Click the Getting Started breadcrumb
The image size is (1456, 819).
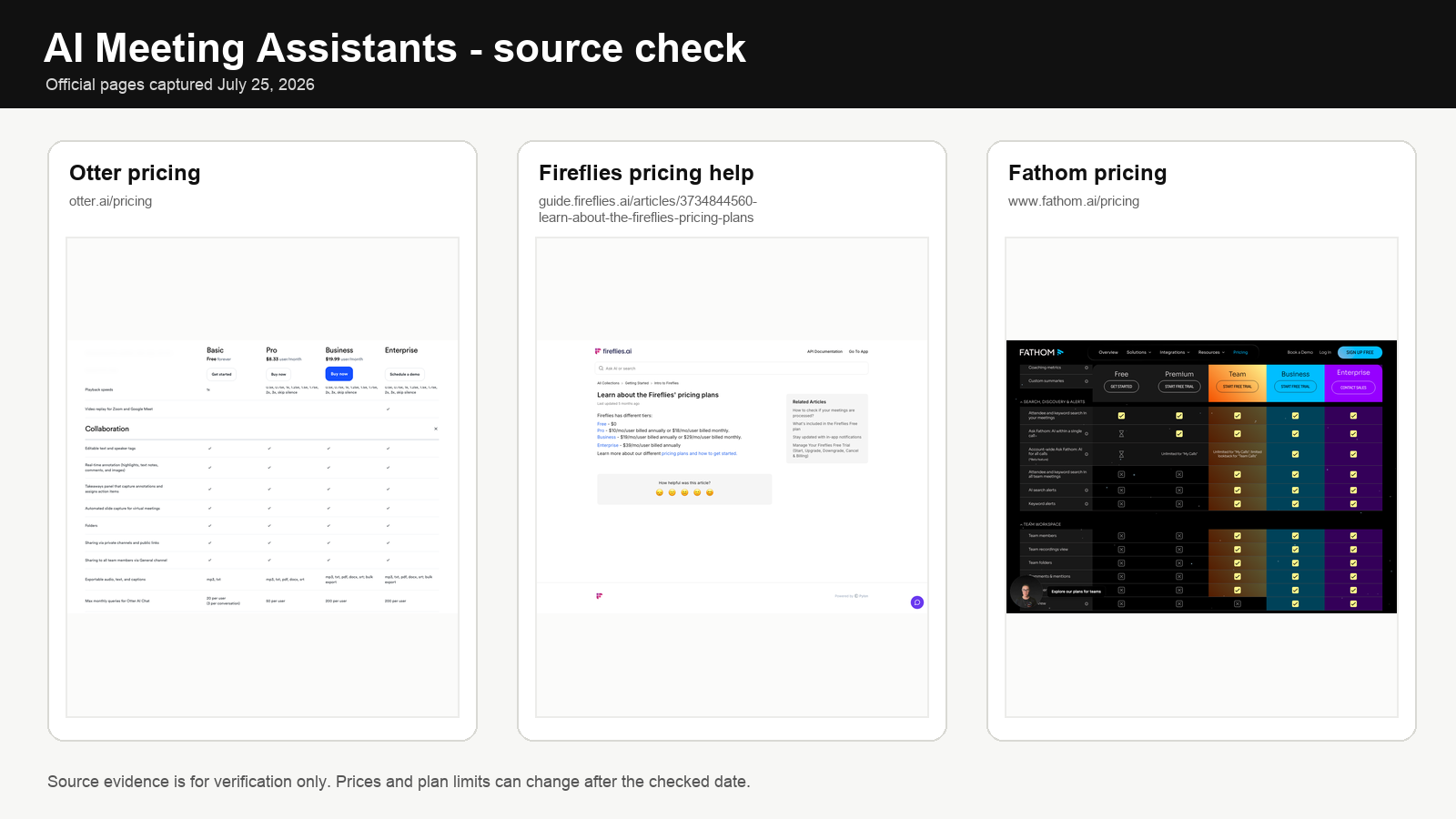(637, 383)
